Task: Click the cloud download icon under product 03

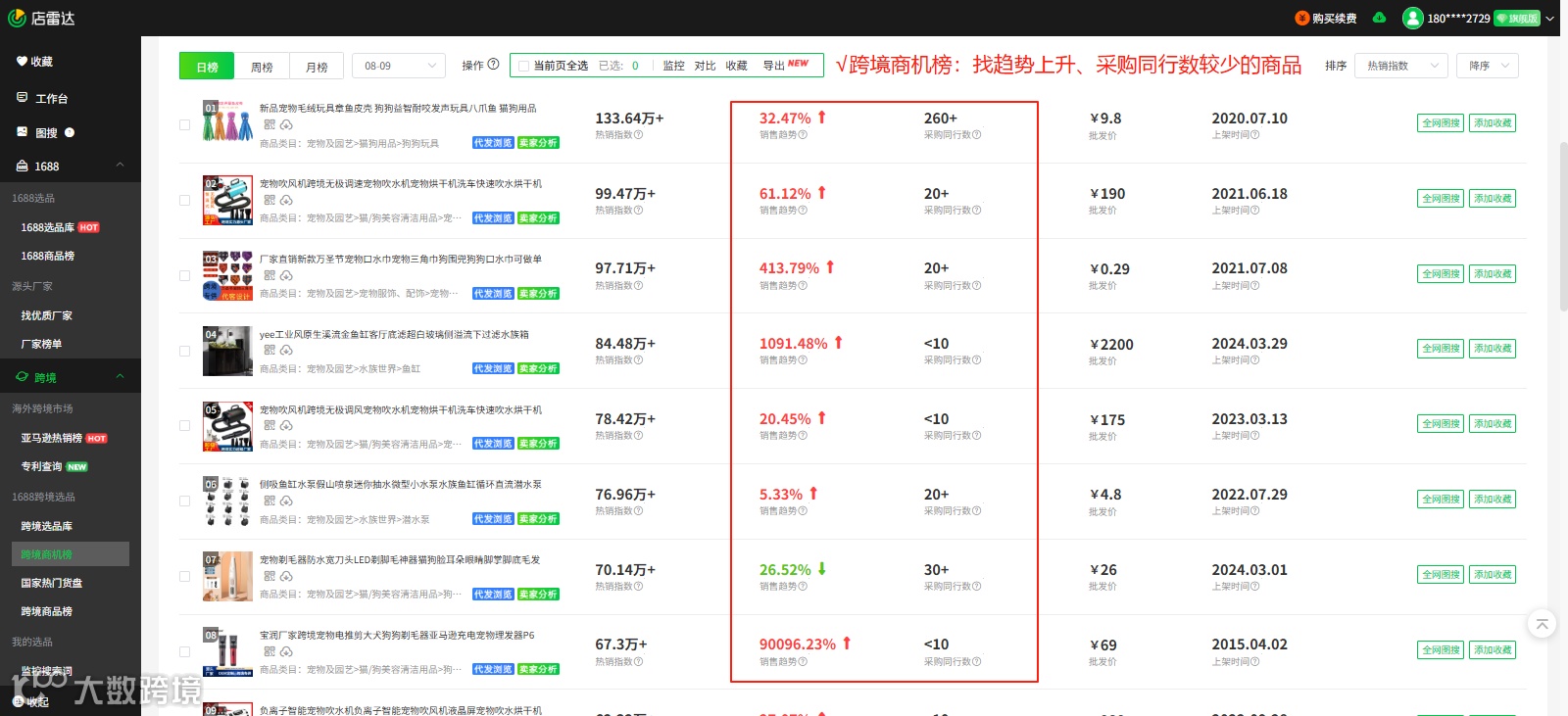Action: click(286, 275)
